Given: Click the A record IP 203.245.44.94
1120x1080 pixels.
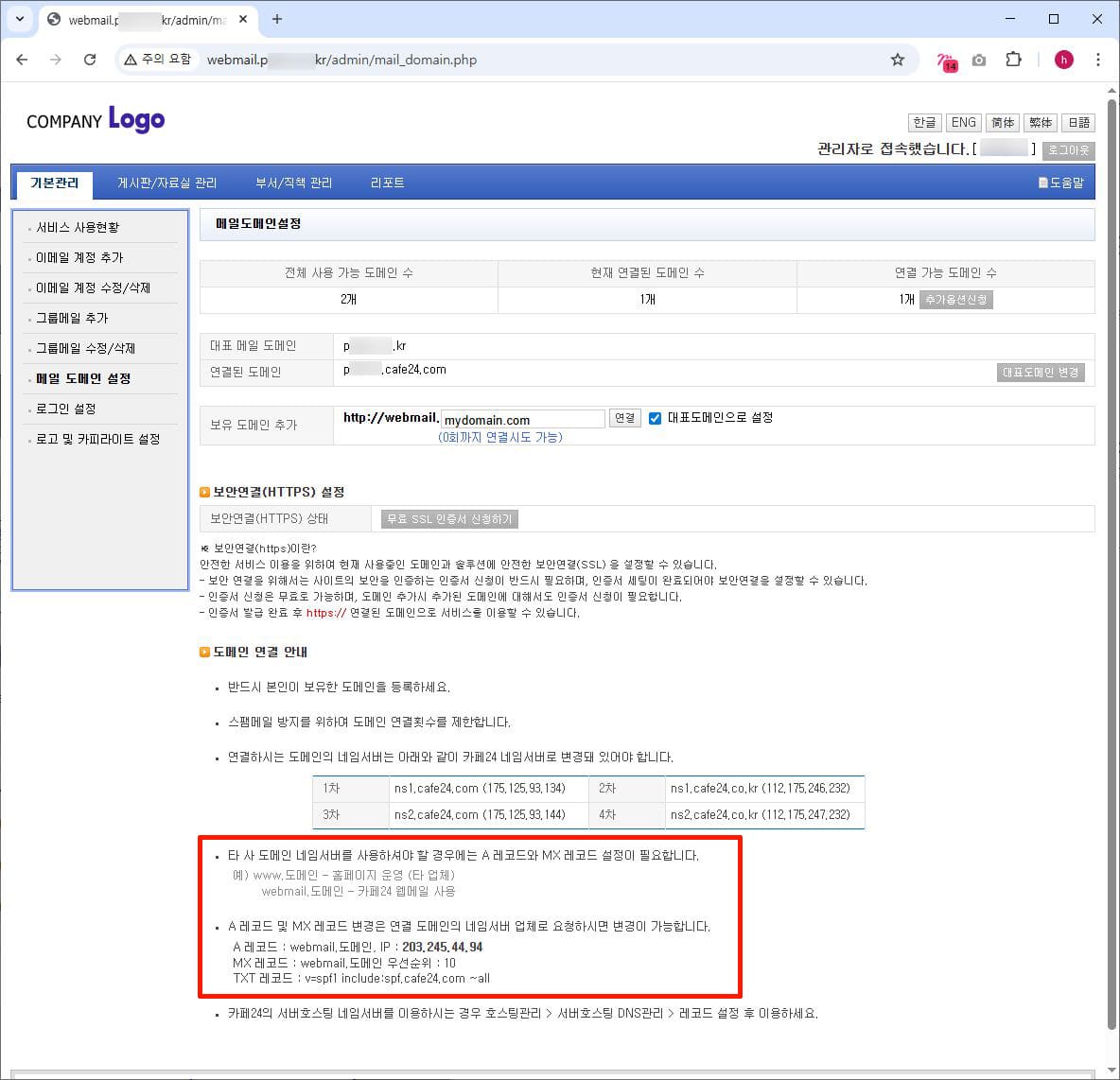Looking at the screenshot, I should coord(442,948).
